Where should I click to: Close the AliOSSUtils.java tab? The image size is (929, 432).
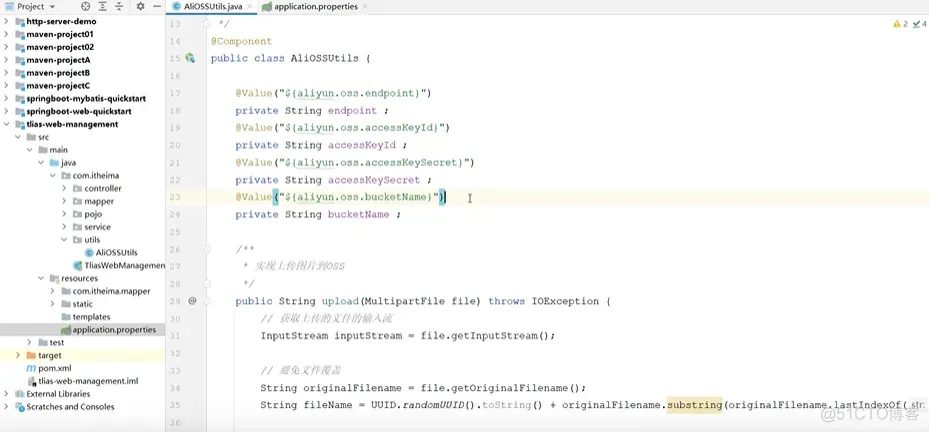[248, 7]
